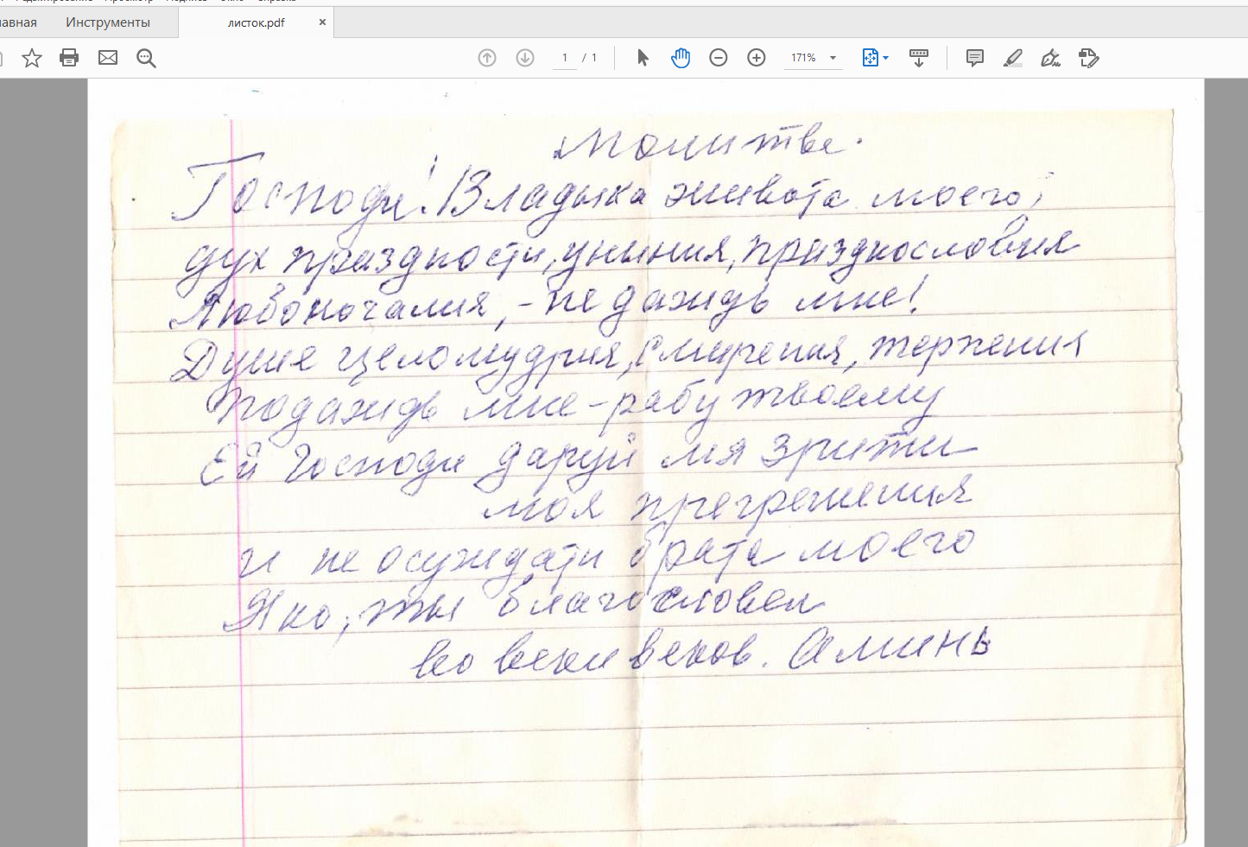Image resolution: width=1248 pixels, height=847 pixels.
Task: Click the Print file icon
Action: pyautogui.click(x=69, y=58)
